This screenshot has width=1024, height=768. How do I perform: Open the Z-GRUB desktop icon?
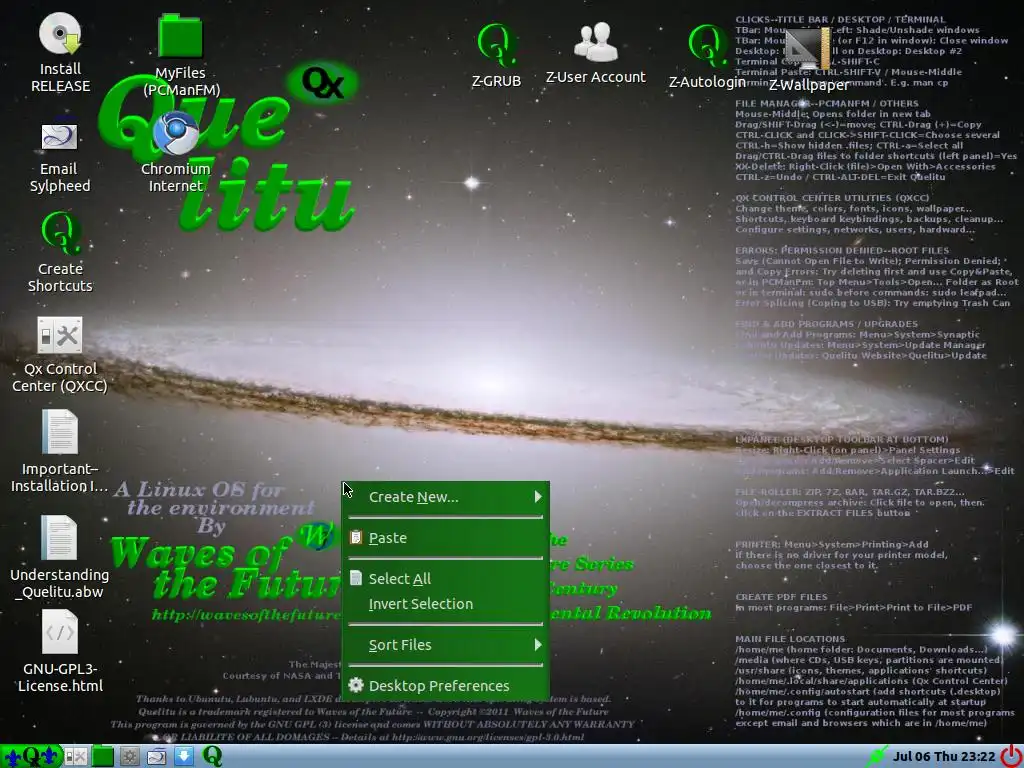coord(496,45)
